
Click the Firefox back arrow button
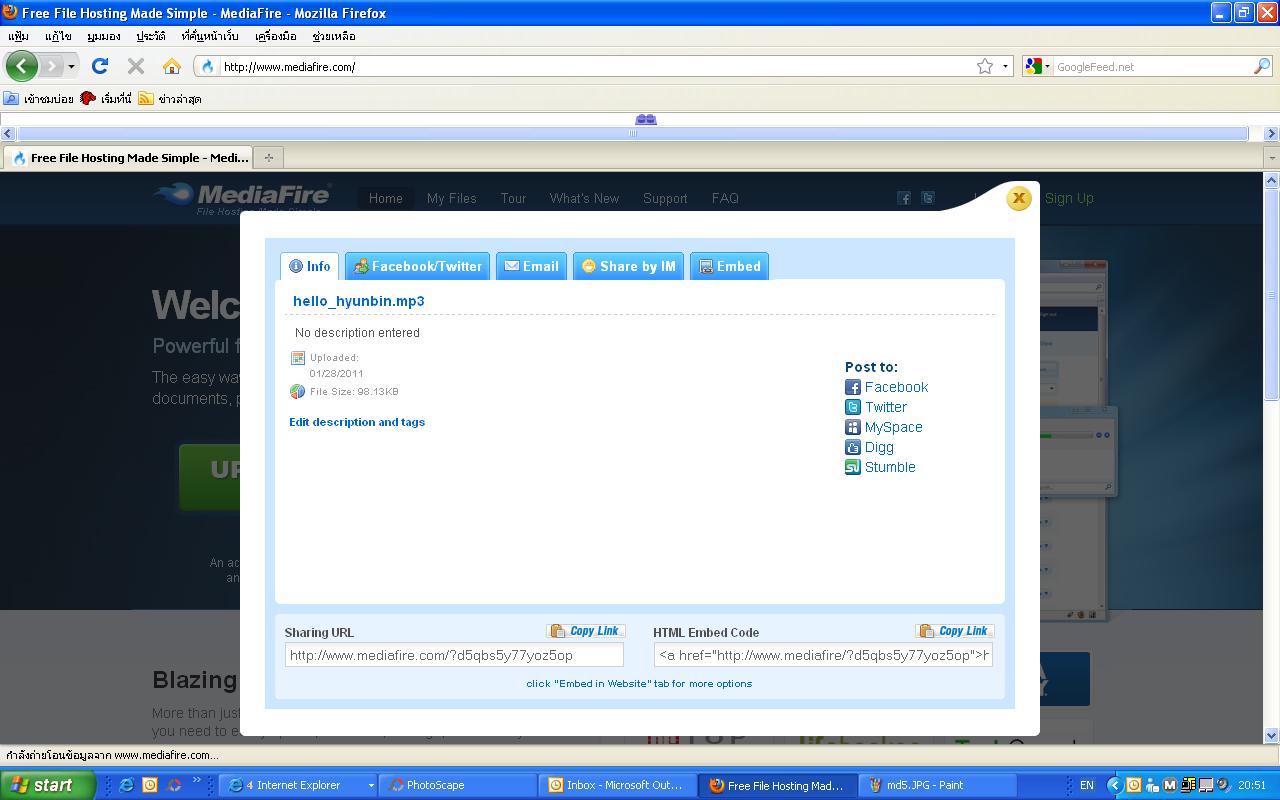21,66
